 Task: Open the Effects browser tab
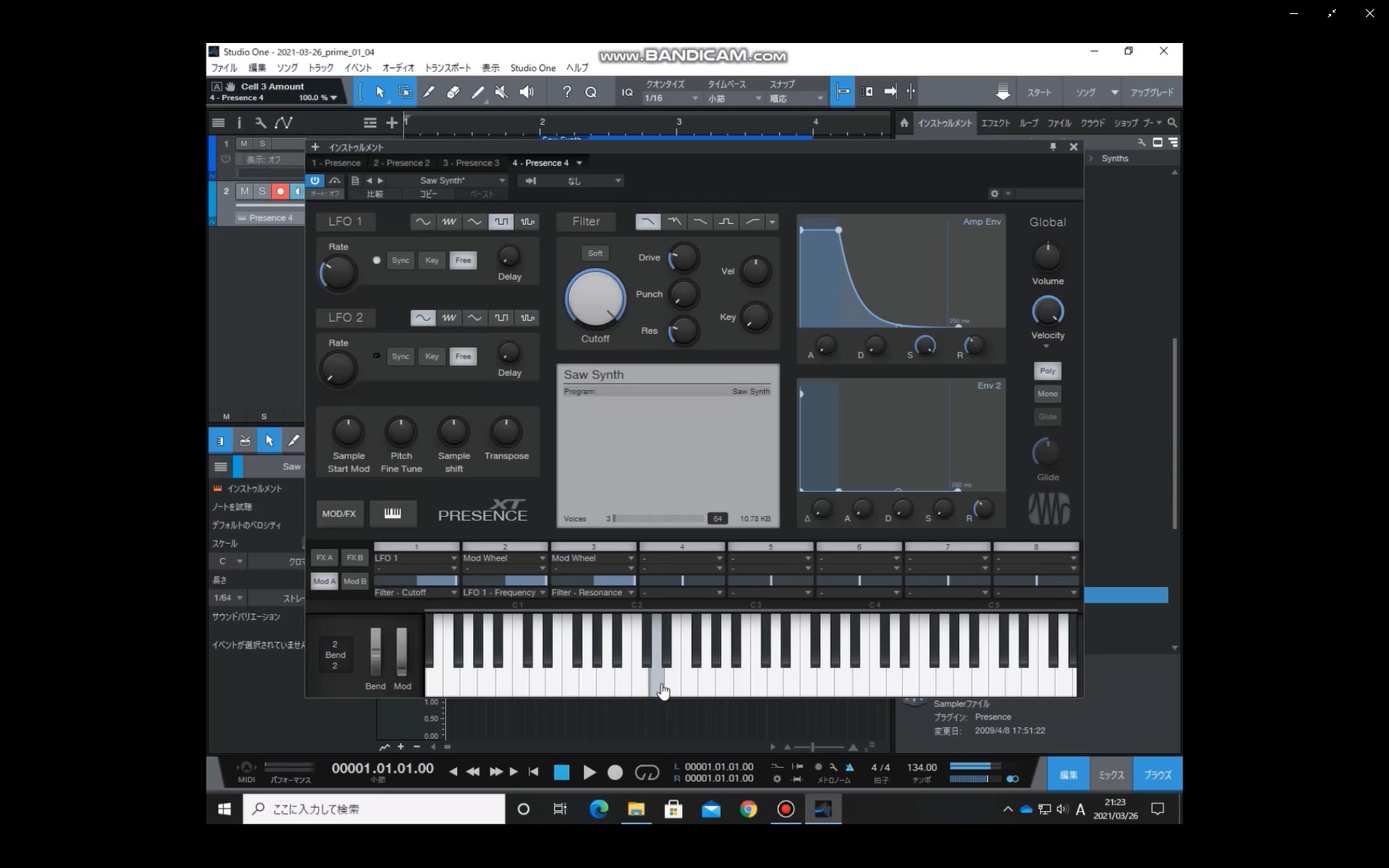click(x=995, y=122)
